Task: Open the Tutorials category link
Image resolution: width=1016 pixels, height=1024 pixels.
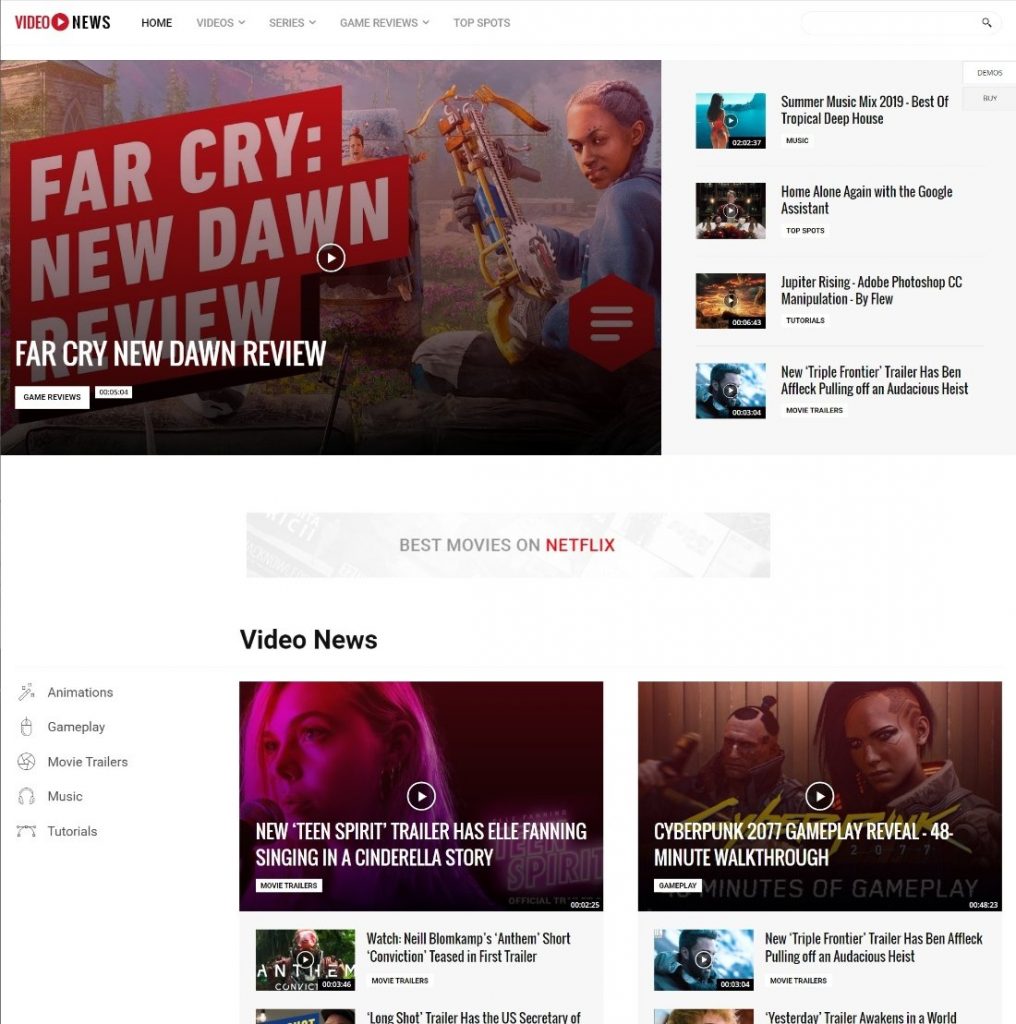Action: 72,831
